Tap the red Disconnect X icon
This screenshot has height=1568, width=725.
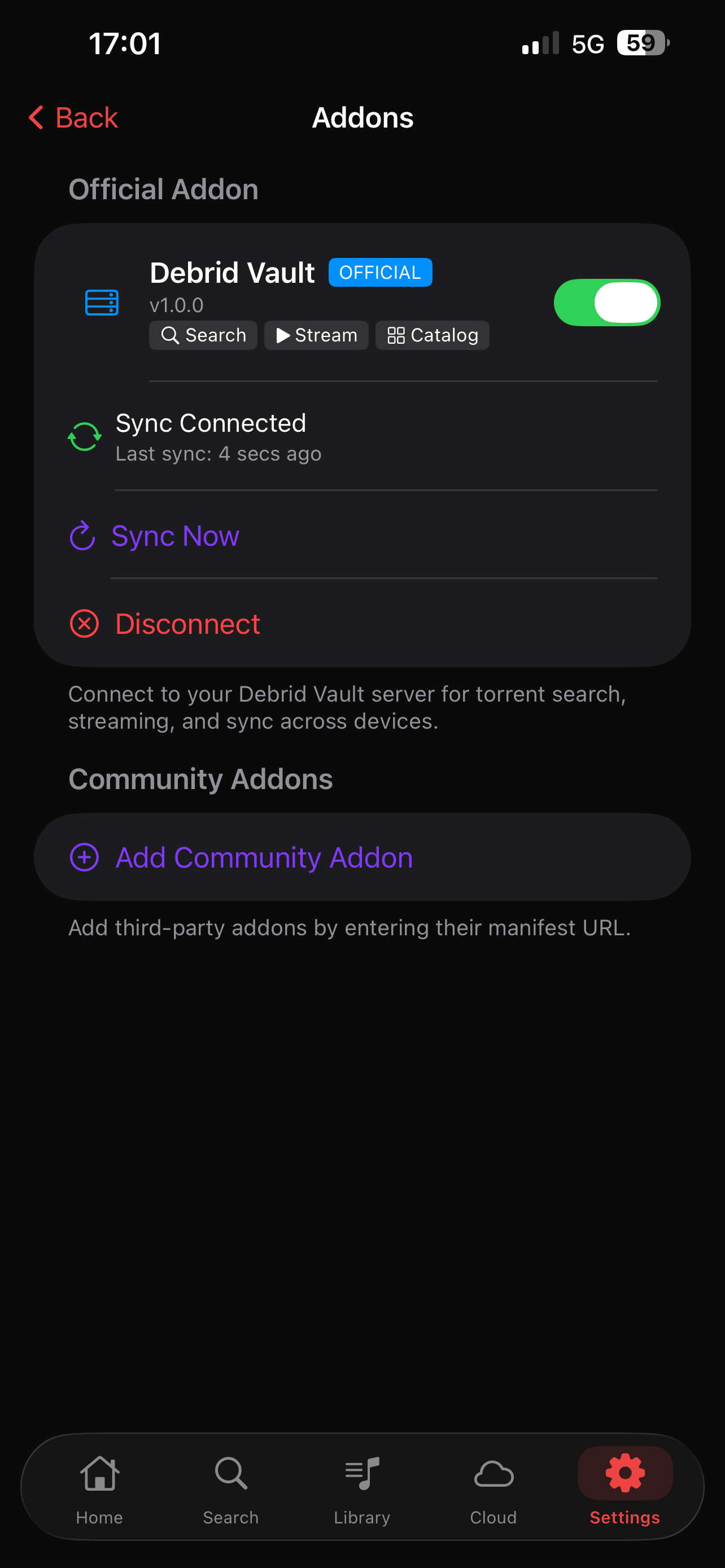coord(85,624)
